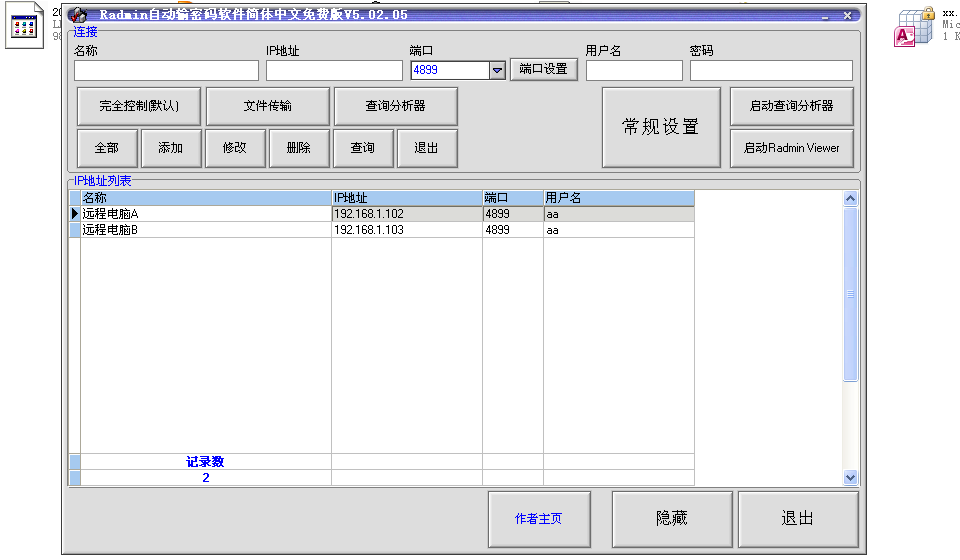960x560 pixels.
Task: Click the list scrollbar down arrow
Action: pyautogui.click(x=850, y=477)
